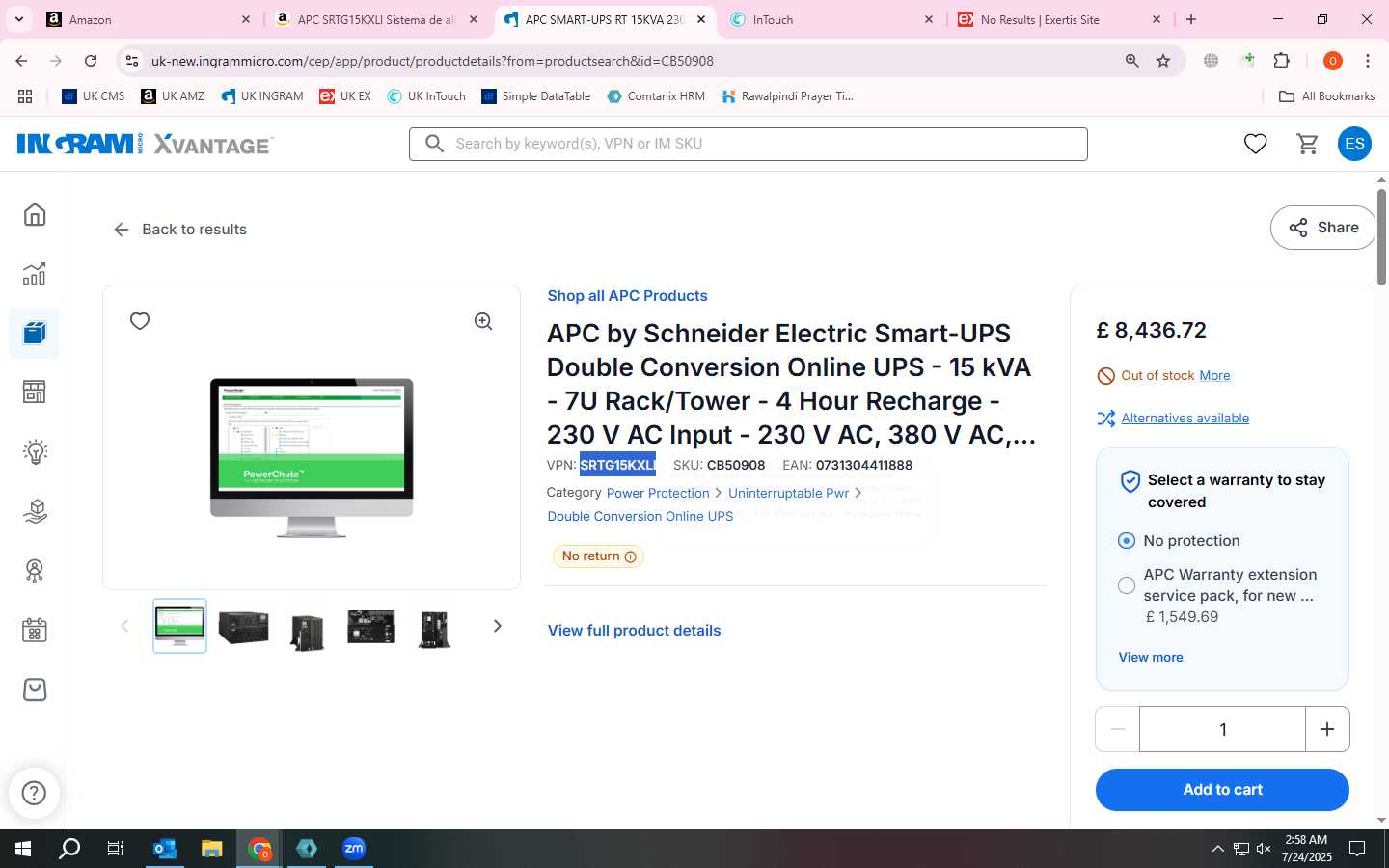Switch to No Results Exertis Site tab
1389x868 pixels.
click(x=1059, y=19)
